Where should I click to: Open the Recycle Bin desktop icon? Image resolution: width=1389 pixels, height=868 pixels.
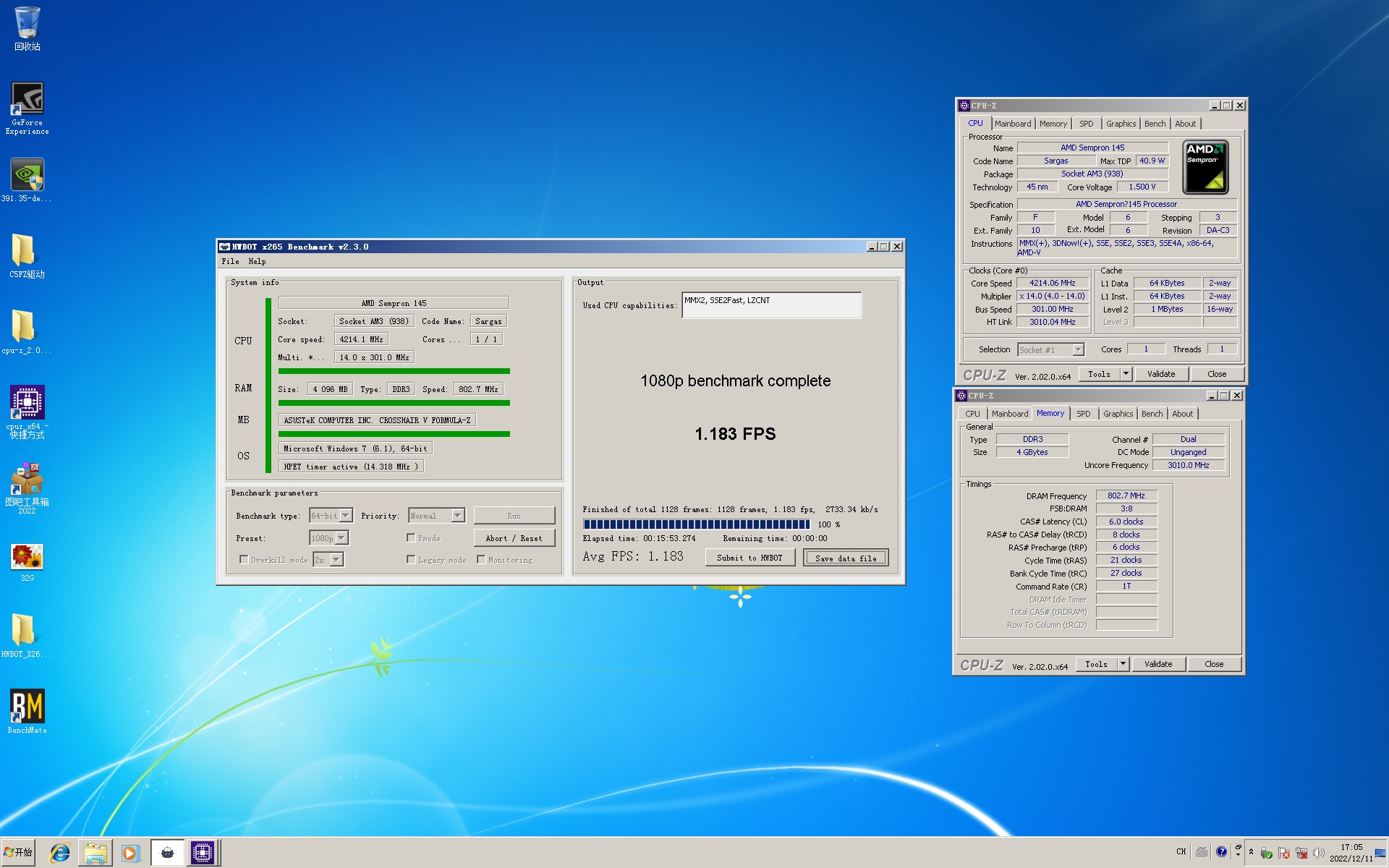(x=27, y=29)
